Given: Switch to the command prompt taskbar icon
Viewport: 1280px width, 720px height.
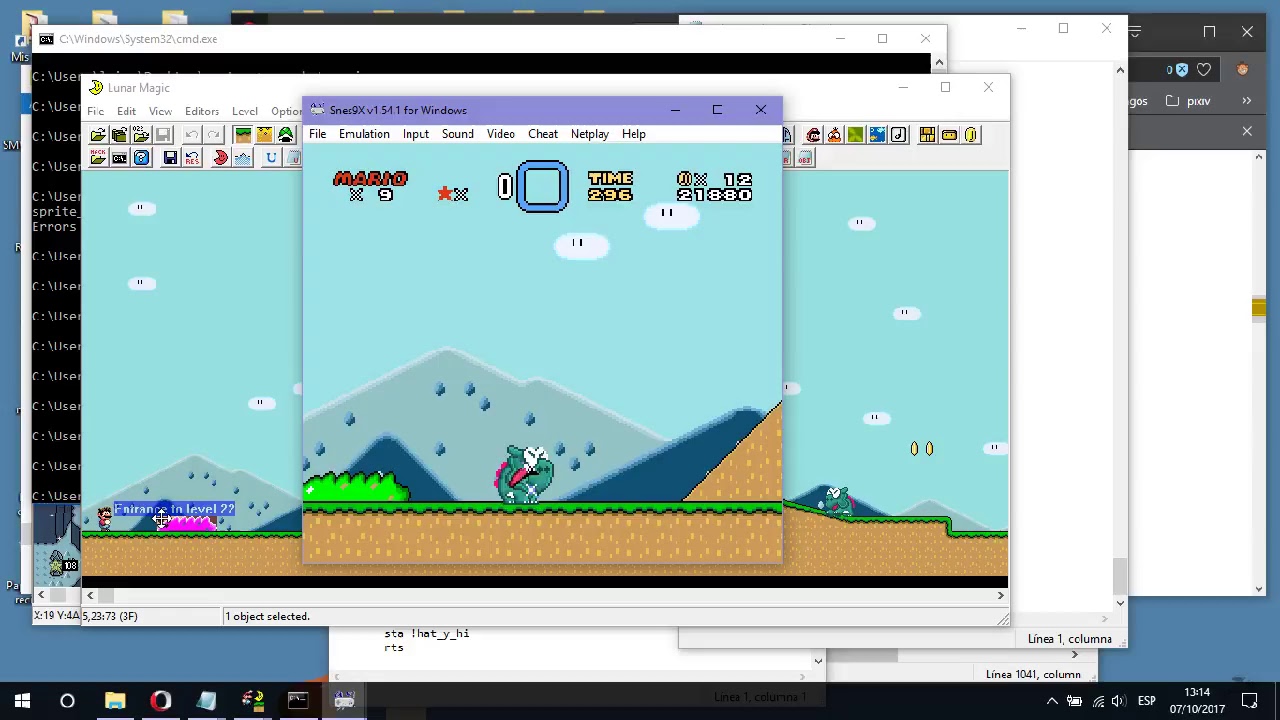Looking at the screenshot, I should [298, 701].
